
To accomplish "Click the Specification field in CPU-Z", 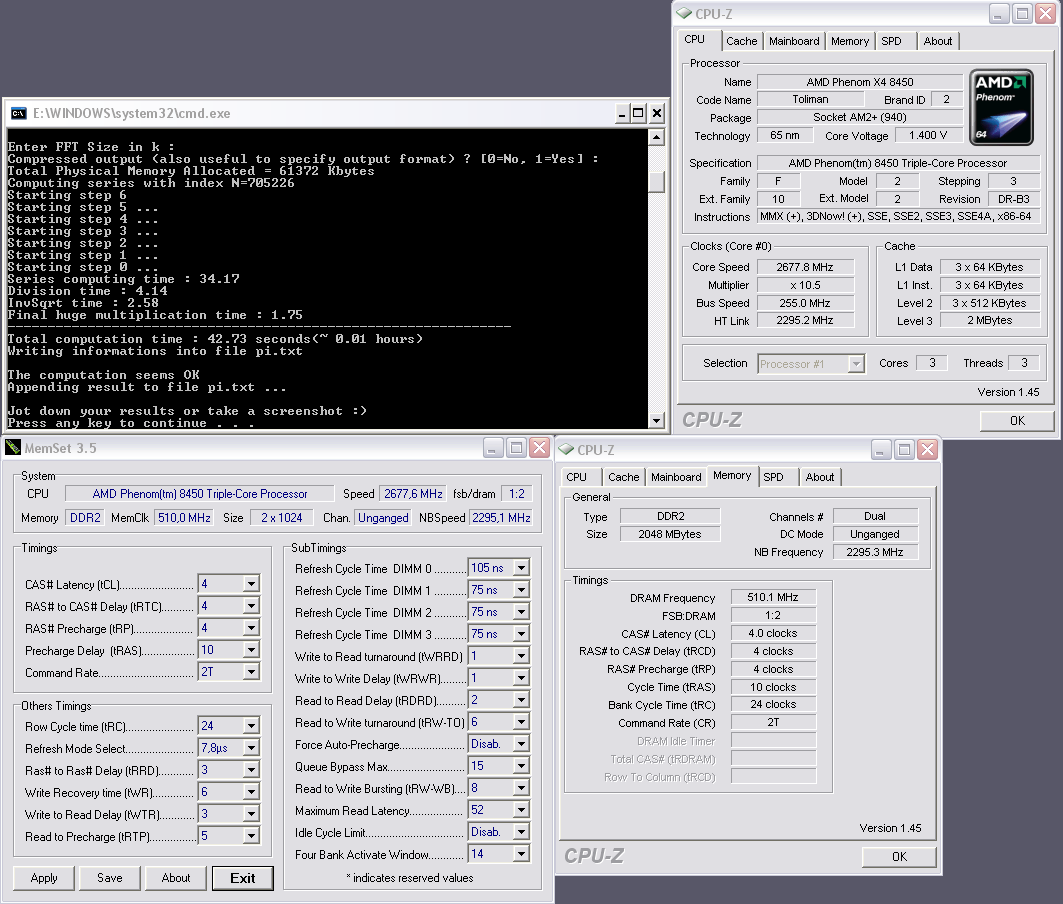I will pos(898,163).
